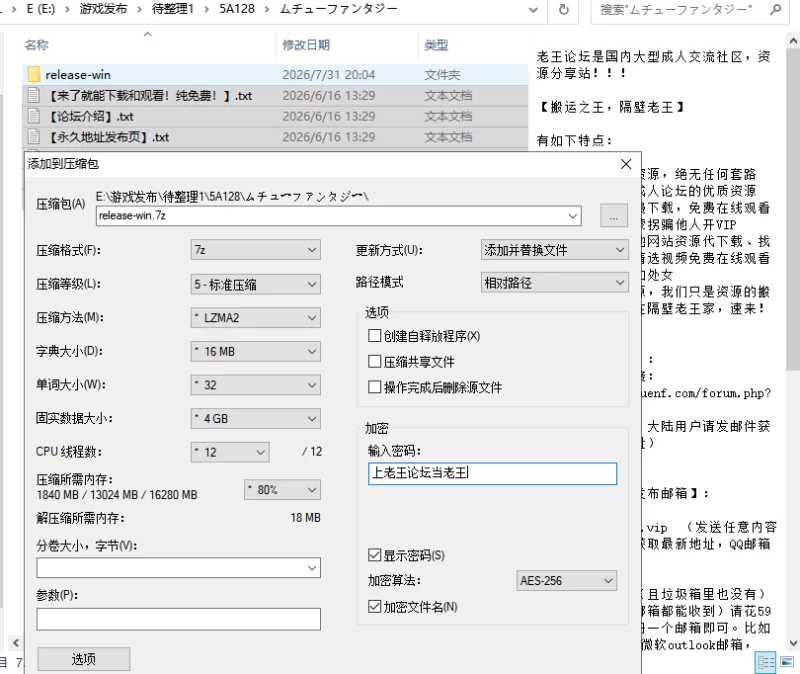800x674 pixels.
Task: Expand the address bar history dropdown
Action: pyautogui.click(x=533, y=9)
